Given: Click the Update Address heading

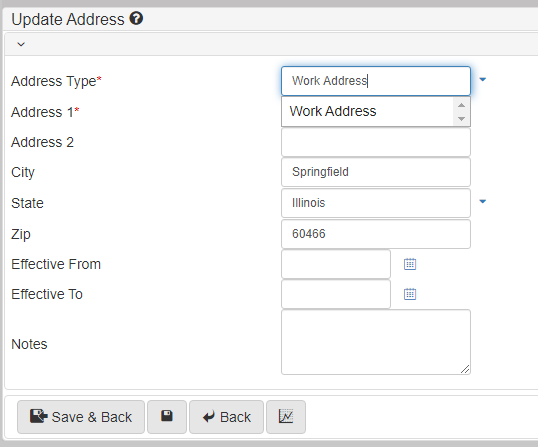Looking at the screenshot, I should (x=68, y=19).
